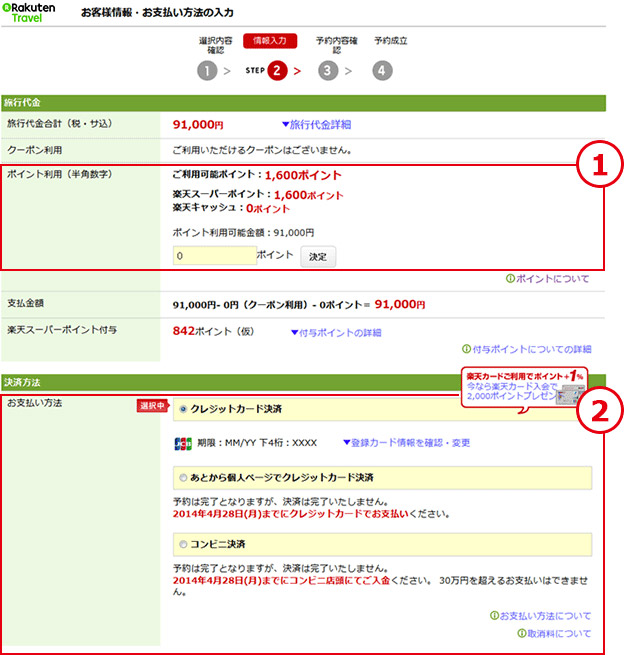Click the JCB card logo
The width and height of the screenshot is (624, 655).
(183, 444)
